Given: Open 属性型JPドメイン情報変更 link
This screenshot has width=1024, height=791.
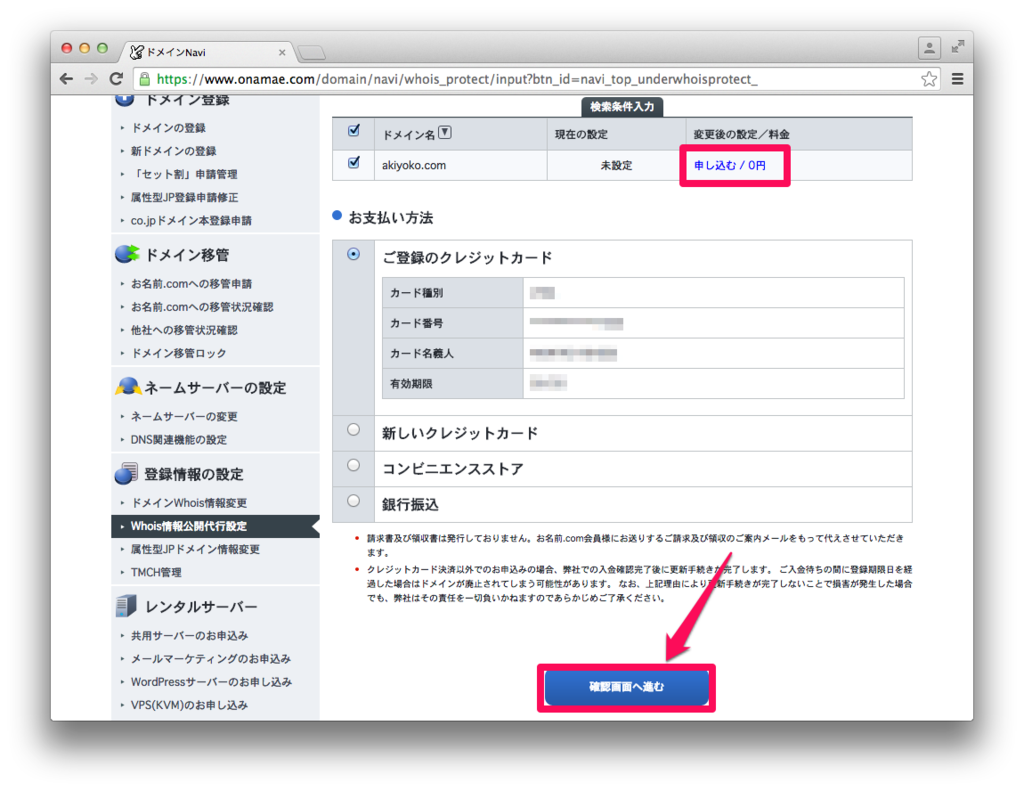Looking at the screenshot, I should [x=195, y=549].
